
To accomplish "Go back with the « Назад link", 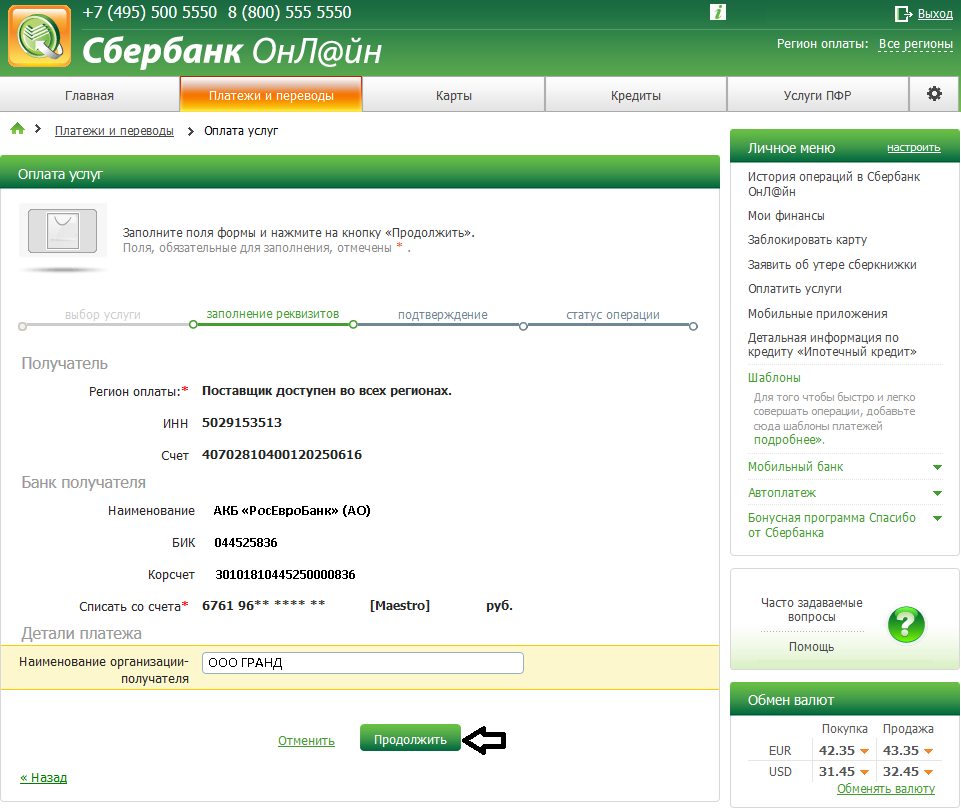I will [x=44, y=778].
